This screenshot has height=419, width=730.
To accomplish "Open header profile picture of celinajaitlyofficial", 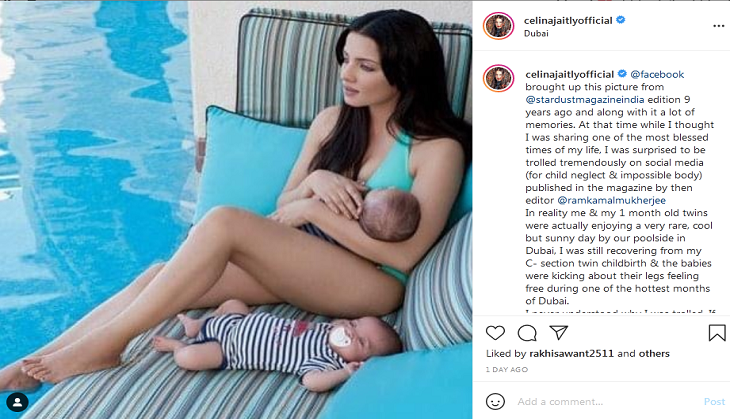I will click(498, 26).
